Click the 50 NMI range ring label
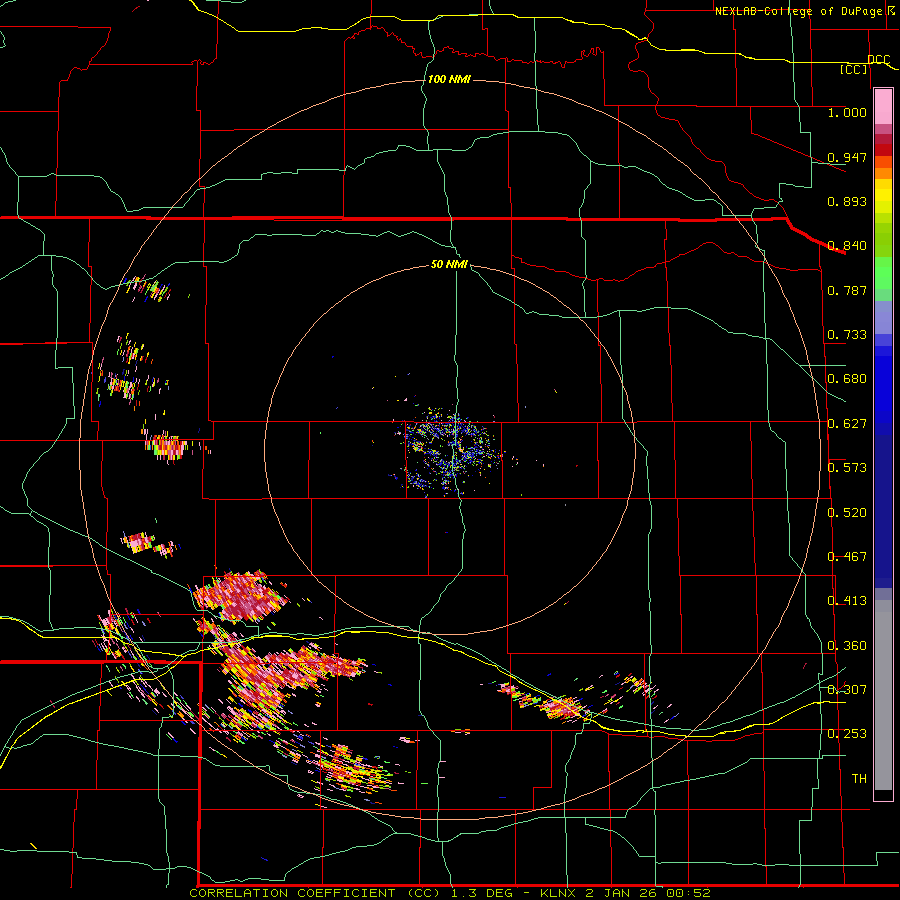 click(x=449, y=264)
